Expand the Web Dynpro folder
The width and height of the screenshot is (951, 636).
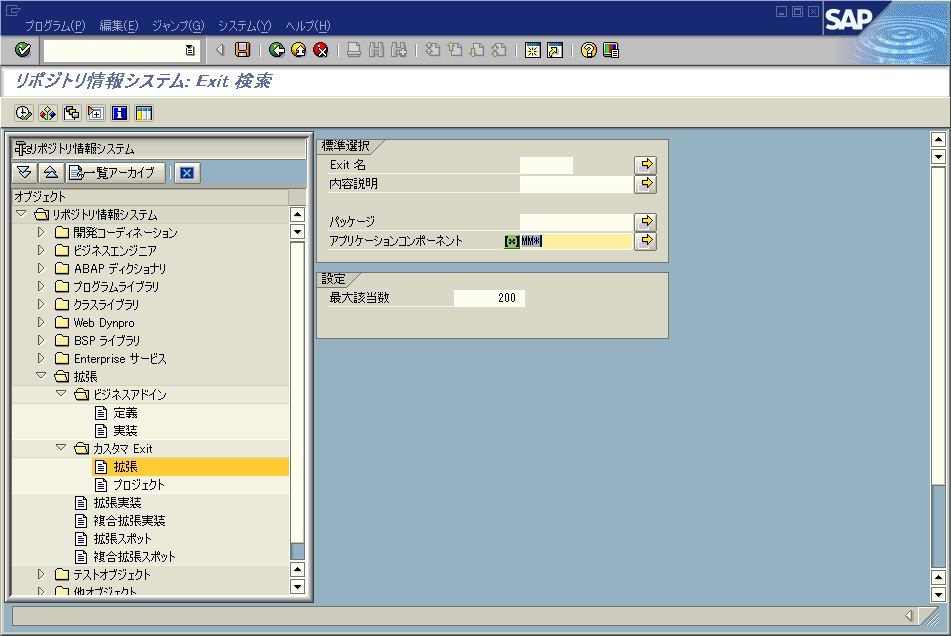tap(41, 323)
